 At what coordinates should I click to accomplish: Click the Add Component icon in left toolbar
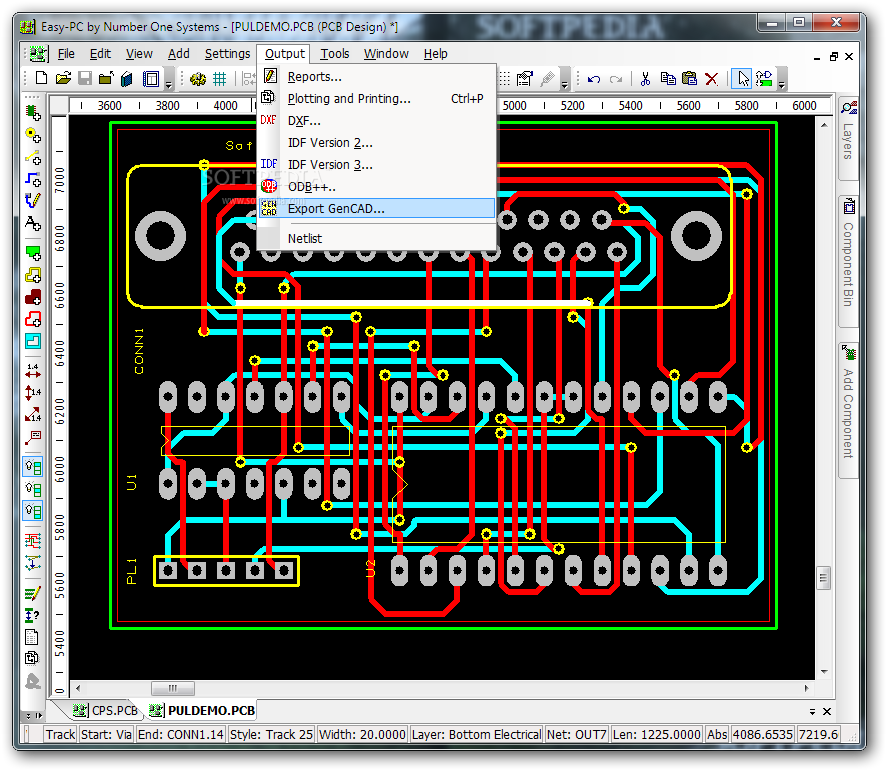(33, 113)
